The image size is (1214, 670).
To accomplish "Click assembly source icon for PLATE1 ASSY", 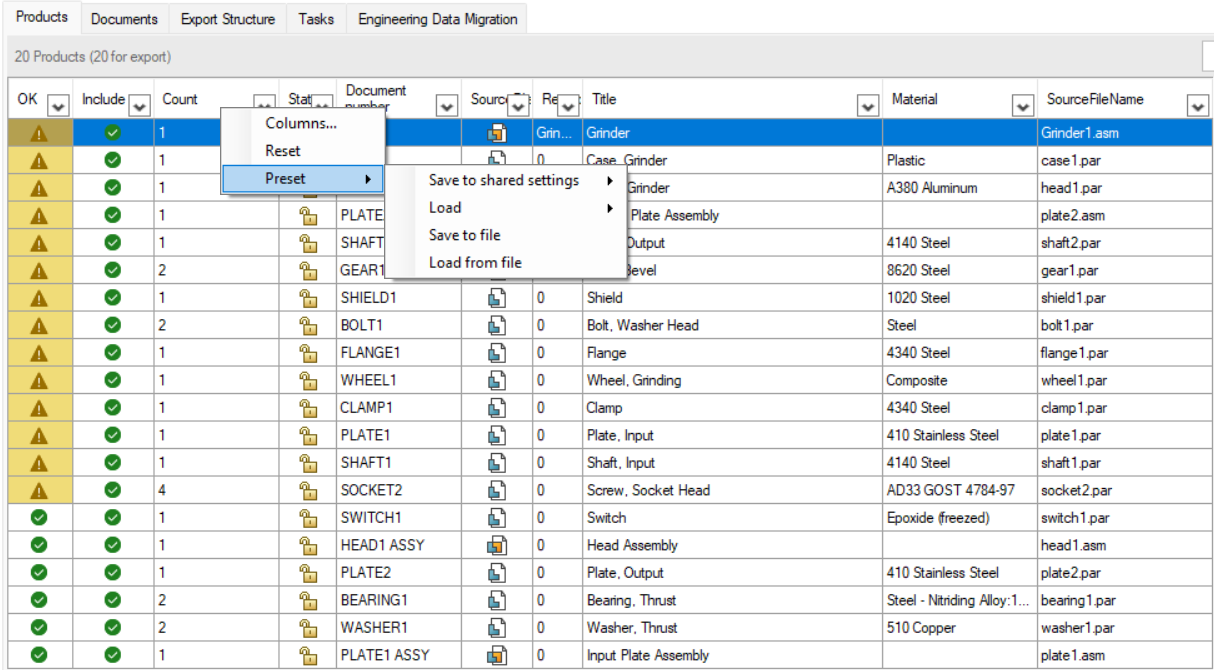I will click(497, 655).
